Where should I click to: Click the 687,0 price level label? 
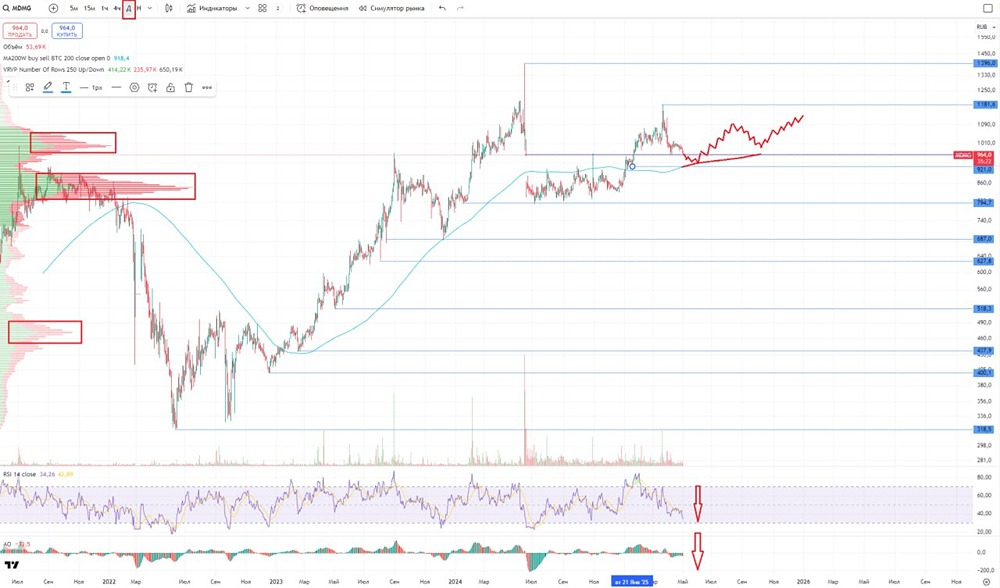click(x=985, y=239)
